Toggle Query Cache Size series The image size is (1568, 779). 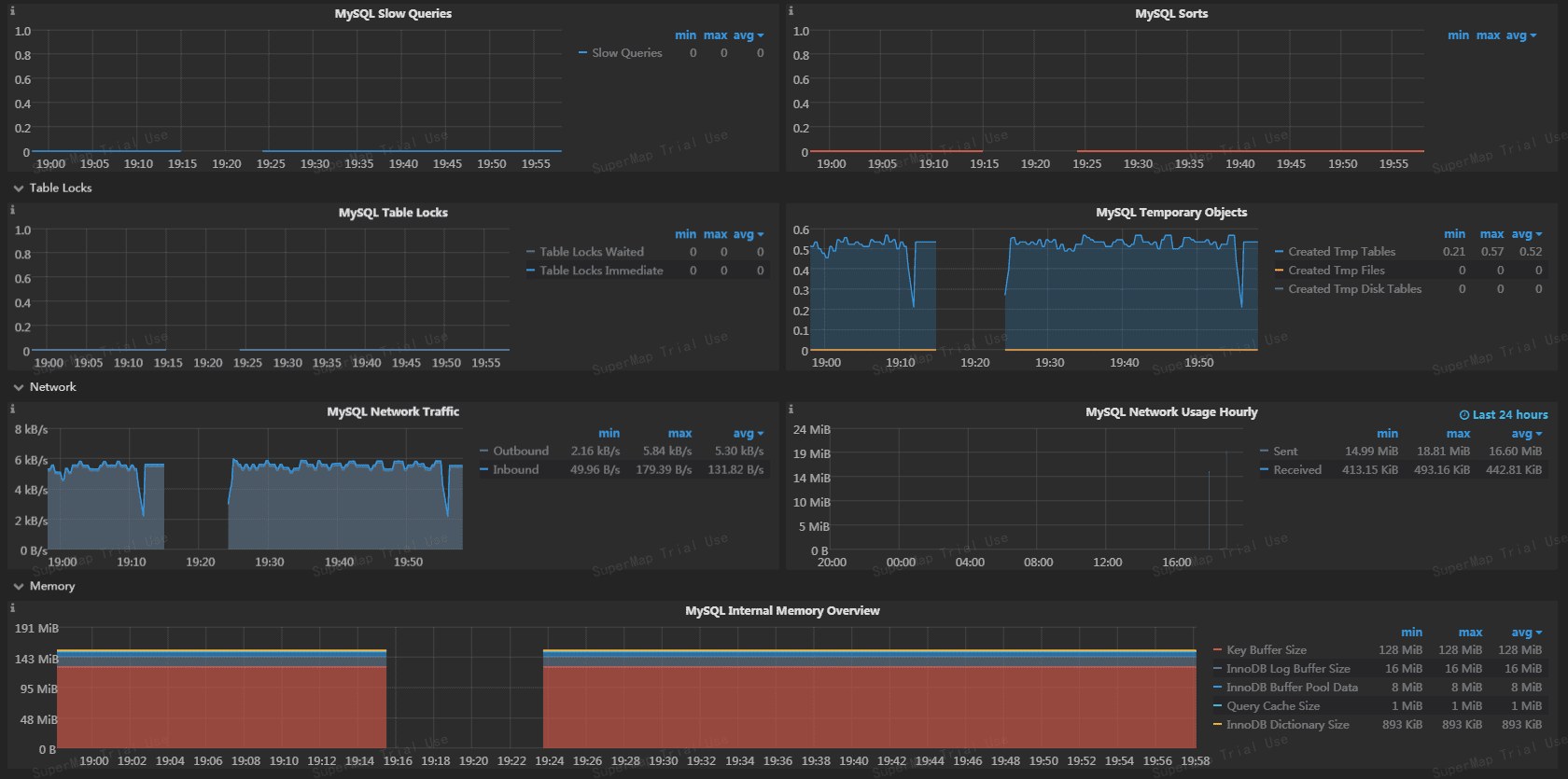pos(1273,706)
